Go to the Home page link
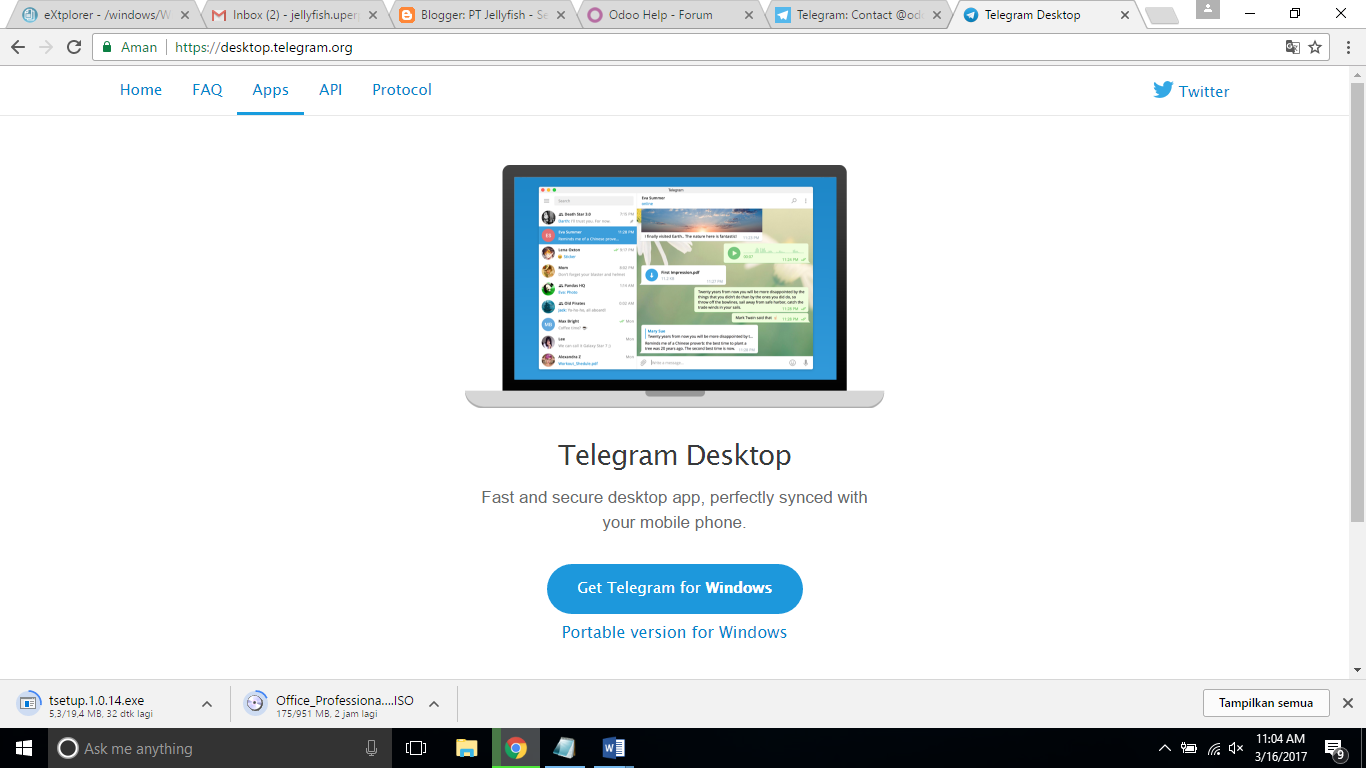This screenshot has height=768, width=1366. coord(141,89)
